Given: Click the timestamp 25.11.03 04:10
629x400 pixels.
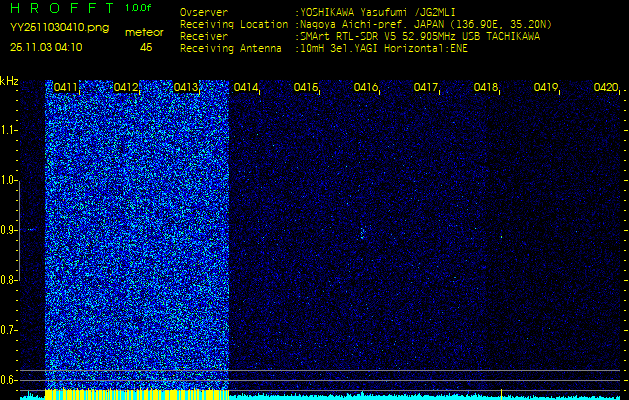Looking at the screenshot, I should (x=46, y=47).
